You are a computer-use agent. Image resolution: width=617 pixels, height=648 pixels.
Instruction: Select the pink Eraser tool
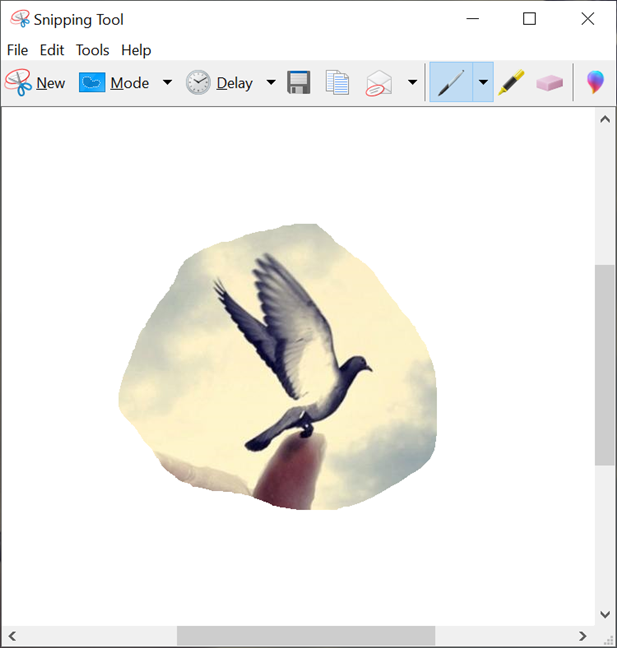pyautogui.click(x=550, y=83)
